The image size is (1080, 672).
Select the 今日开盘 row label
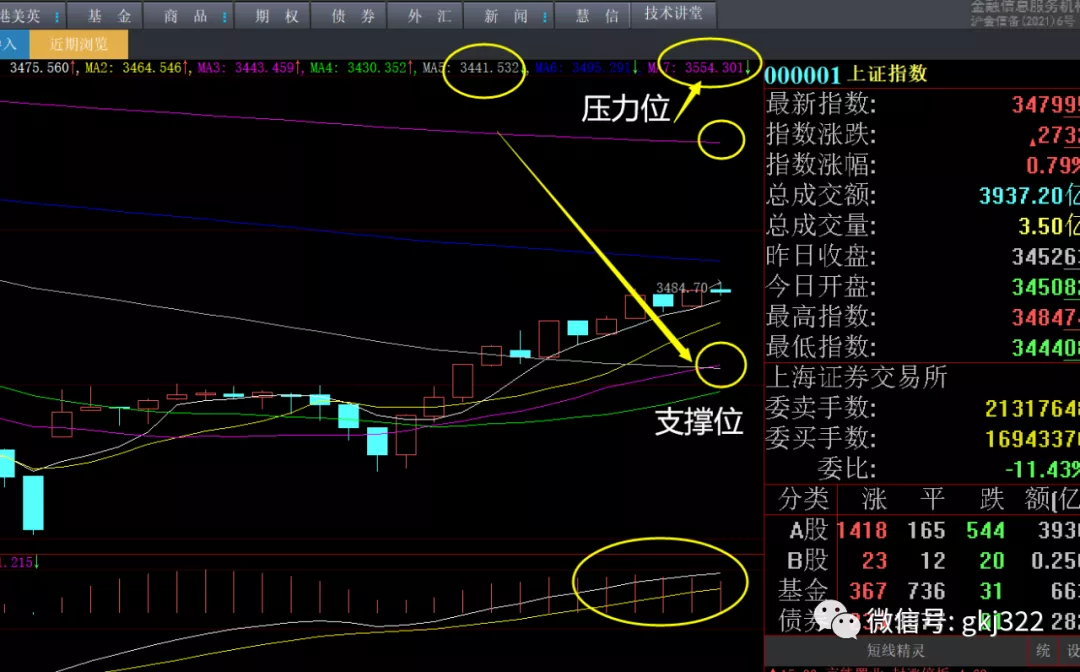point(821,286)
